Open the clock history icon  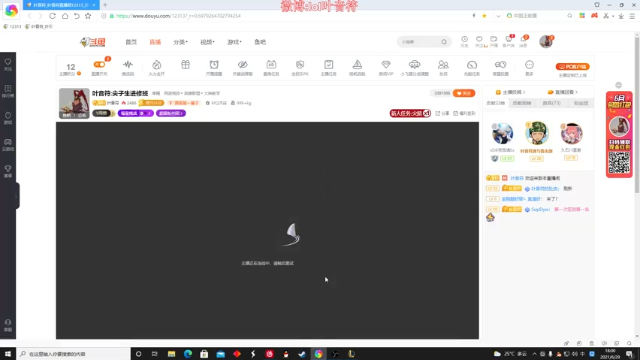click(x=464, y=40)
